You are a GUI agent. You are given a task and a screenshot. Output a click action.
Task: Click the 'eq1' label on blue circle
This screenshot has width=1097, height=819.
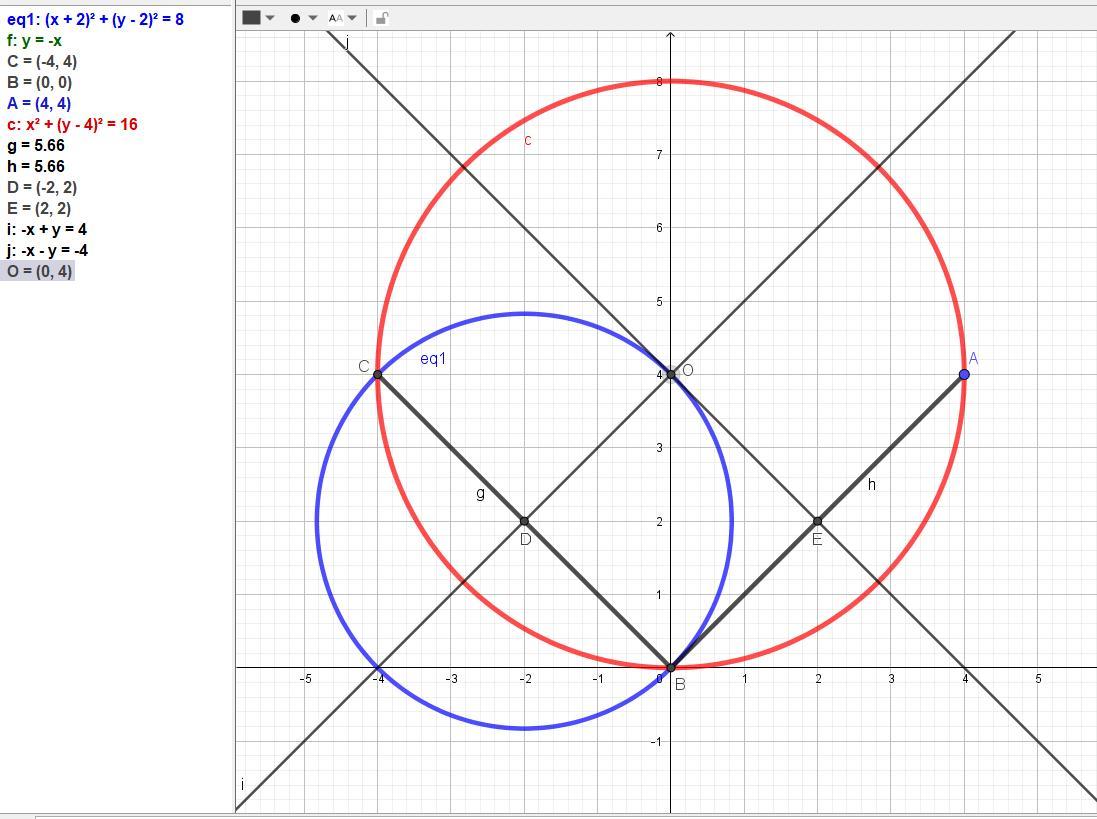coord(432,359)
